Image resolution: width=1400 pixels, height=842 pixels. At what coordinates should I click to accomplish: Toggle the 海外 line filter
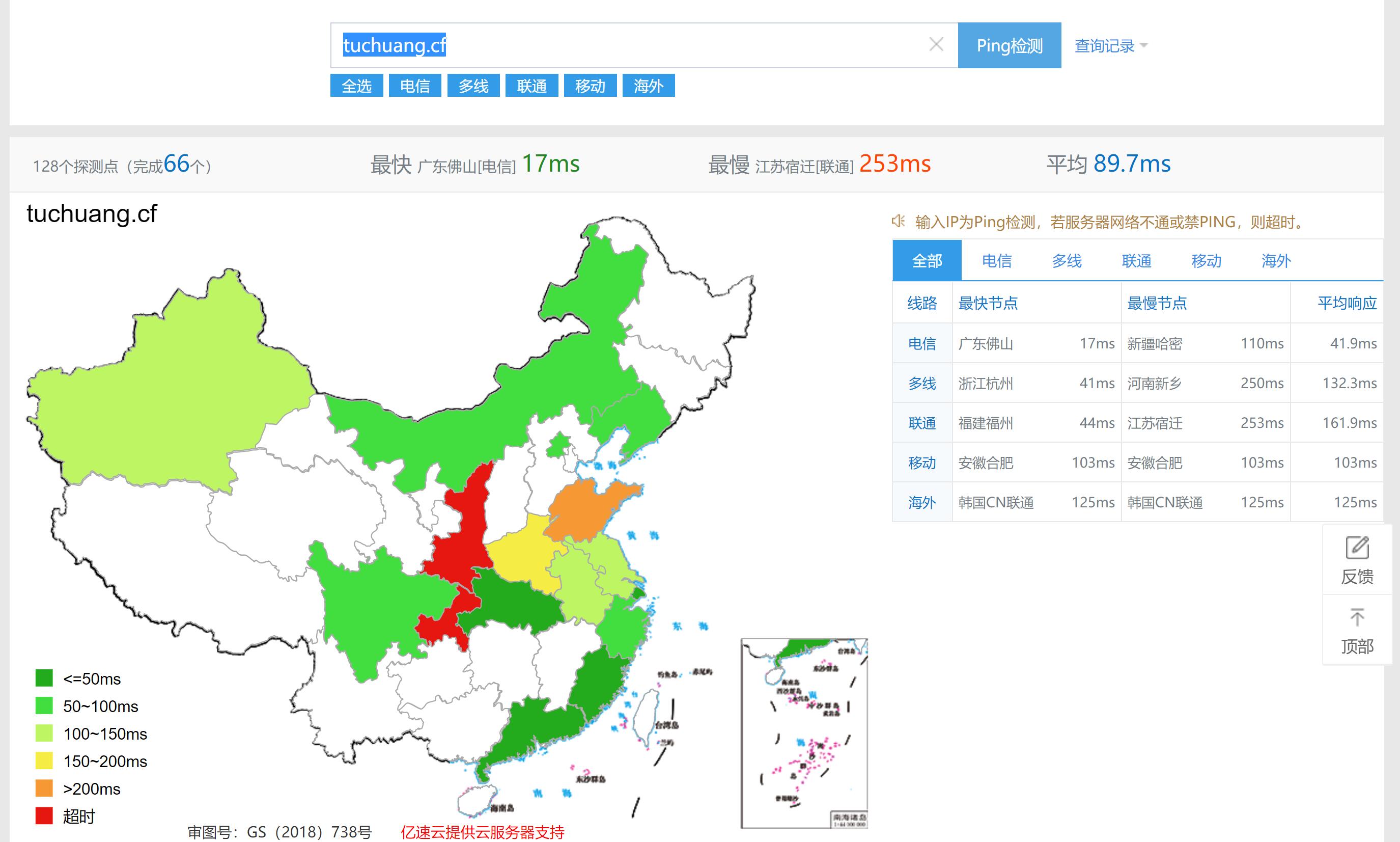click(x=648, y=86)
